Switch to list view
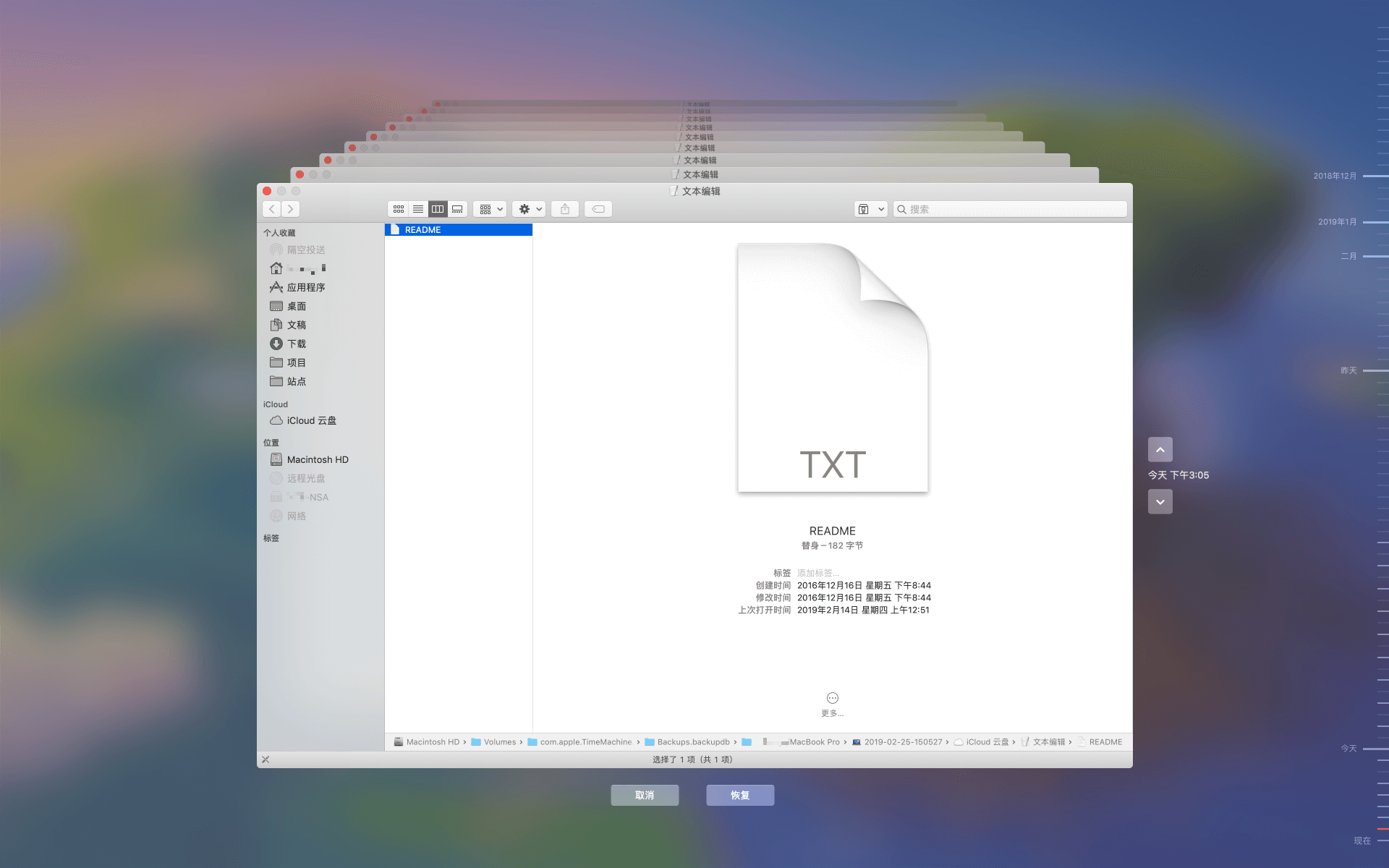The image size is (1389, 868). point(418,209)
